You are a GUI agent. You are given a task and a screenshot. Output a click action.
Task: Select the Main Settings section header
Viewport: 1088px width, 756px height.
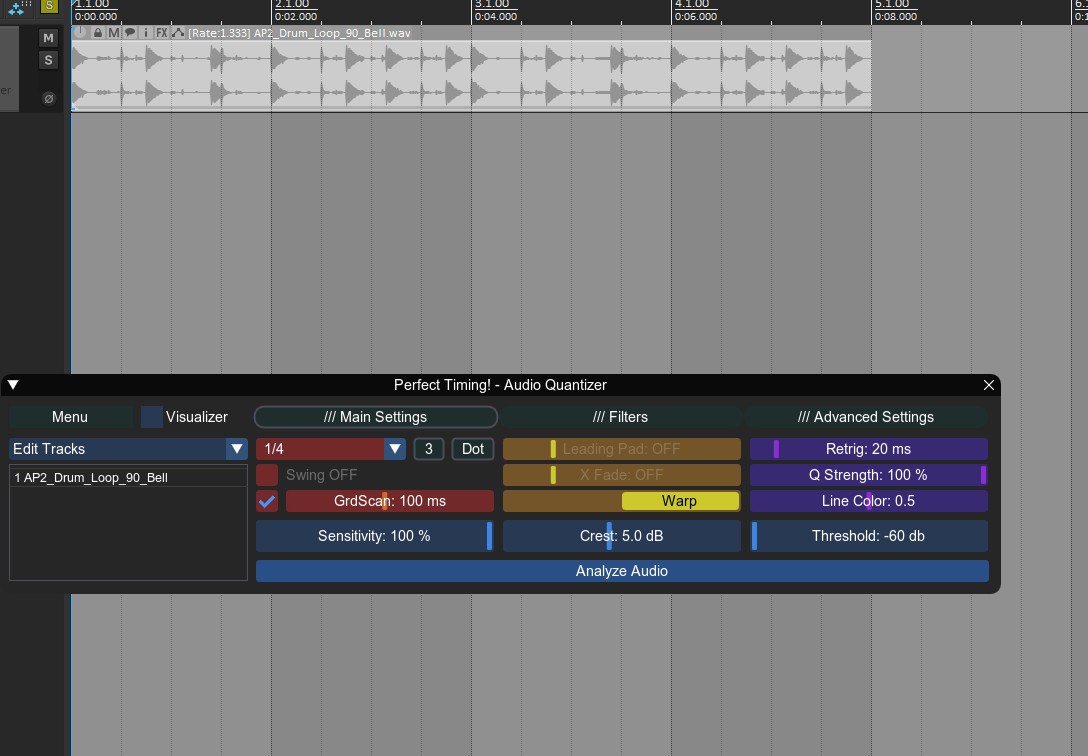(375, 417)
